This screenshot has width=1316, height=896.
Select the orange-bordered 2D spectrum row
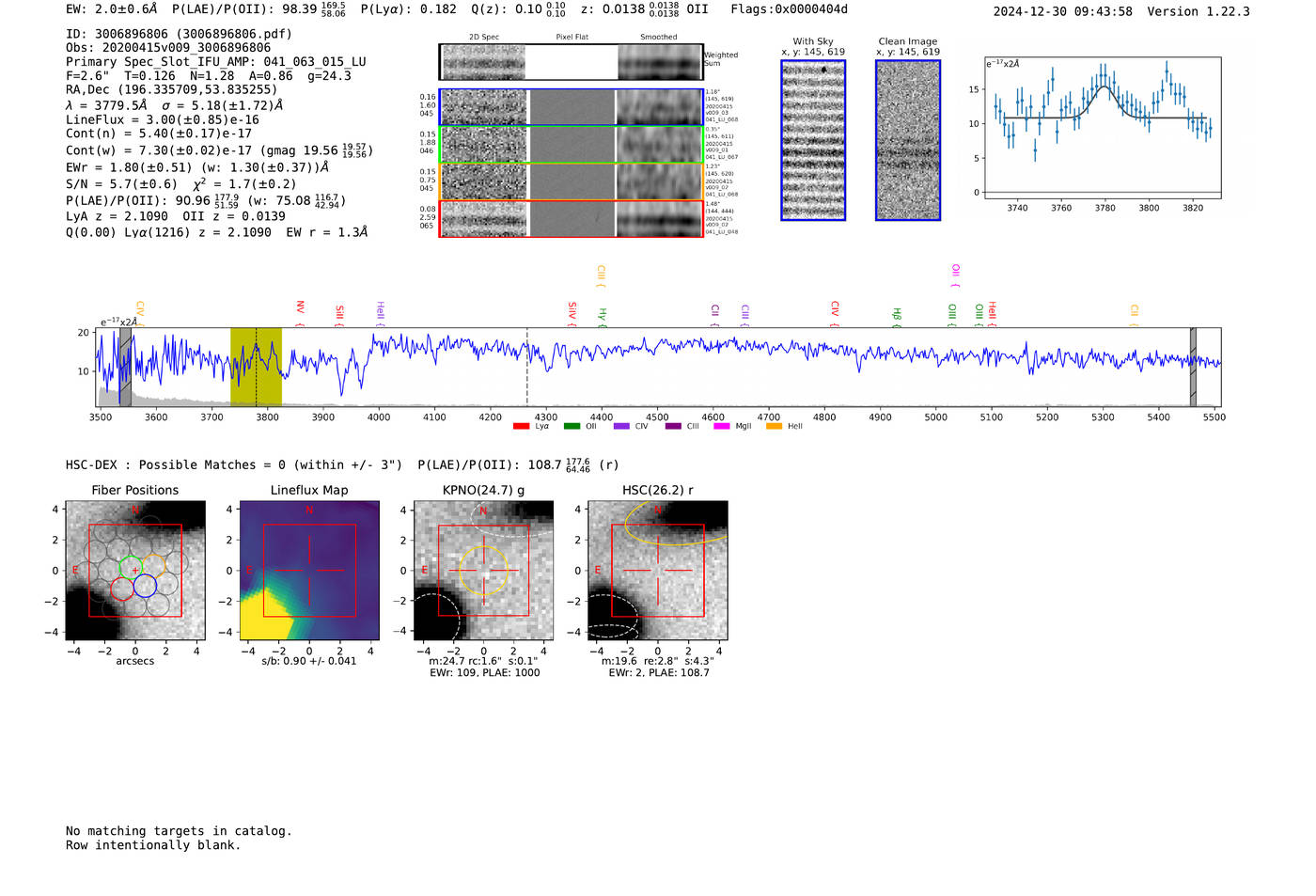pos(571,181)
